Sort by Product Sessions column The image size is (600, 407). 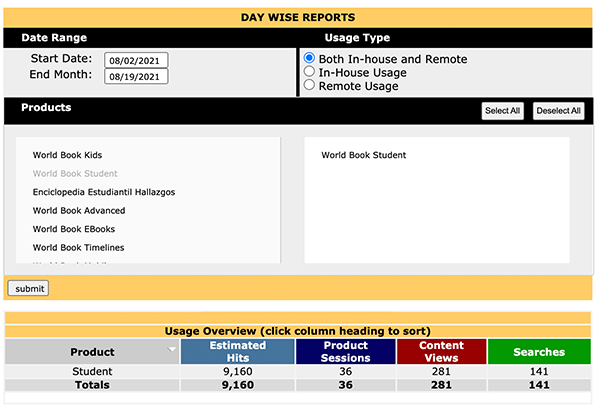(346, 352)
